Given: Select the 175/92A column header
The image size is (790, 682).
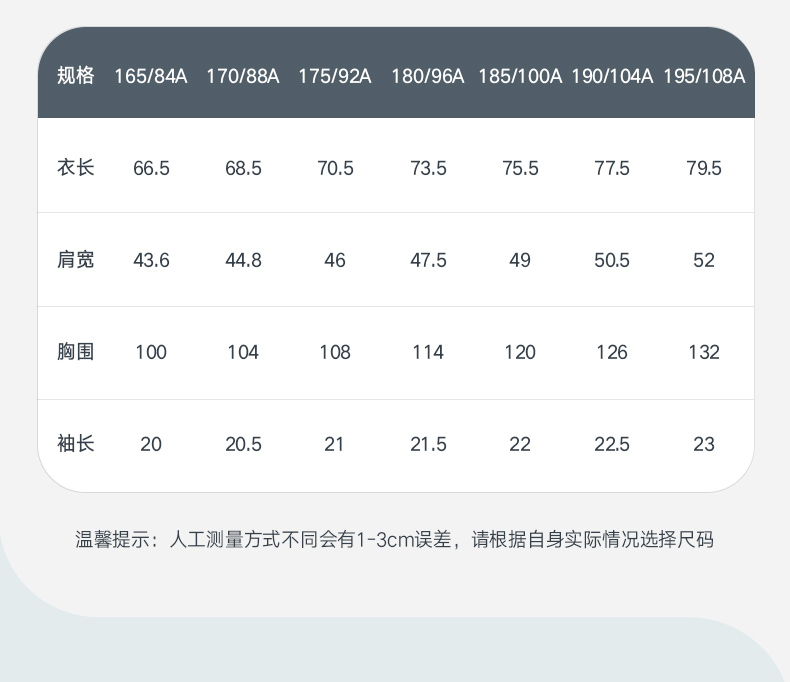Looking at the screenshot, I should pyautogui.click(x=335, y=76).
